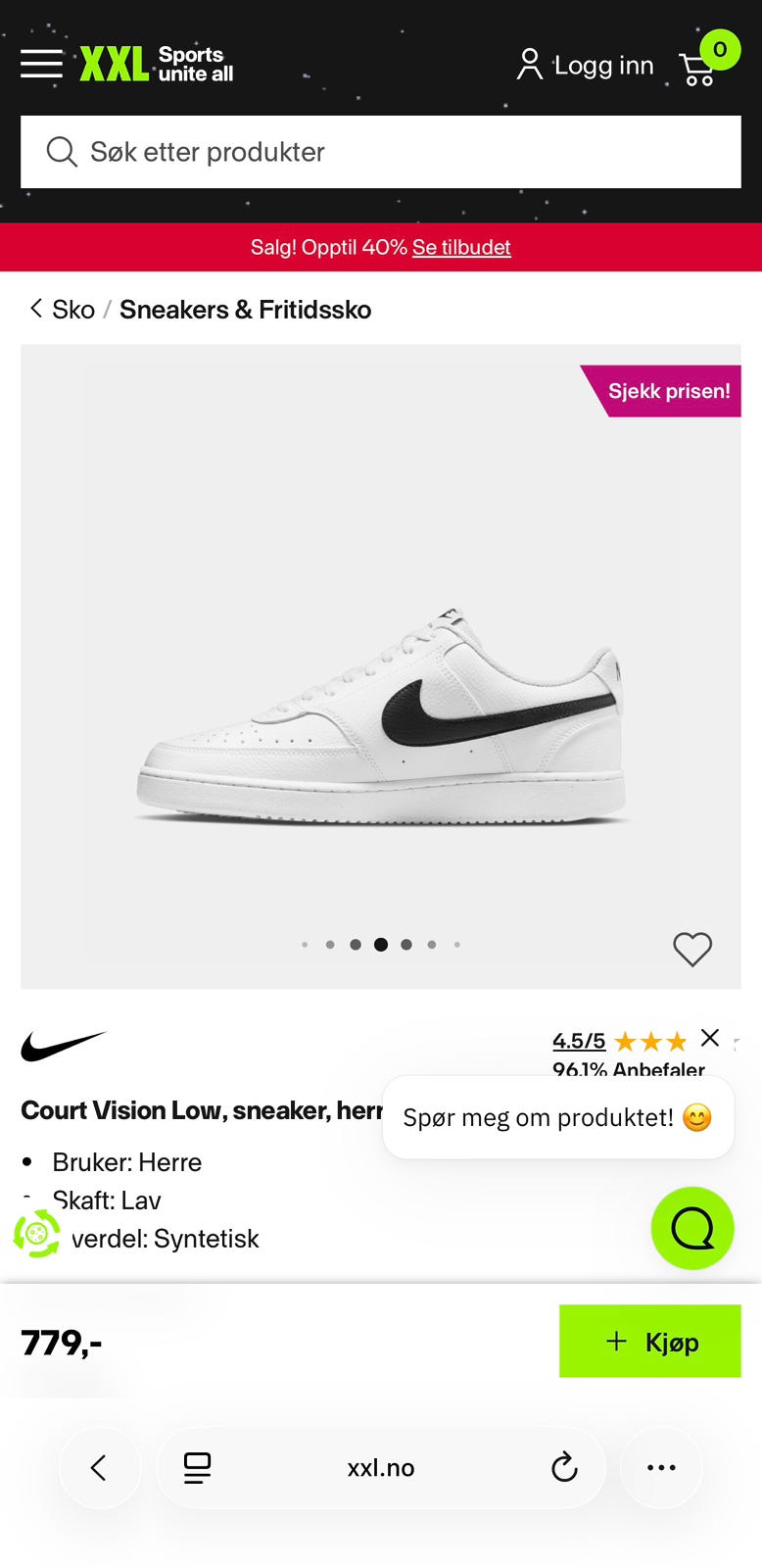Image resolution: width=762 pixels, height=1568 pixels.
Task: Select the fifth image carousel dot
Action: 406,945
